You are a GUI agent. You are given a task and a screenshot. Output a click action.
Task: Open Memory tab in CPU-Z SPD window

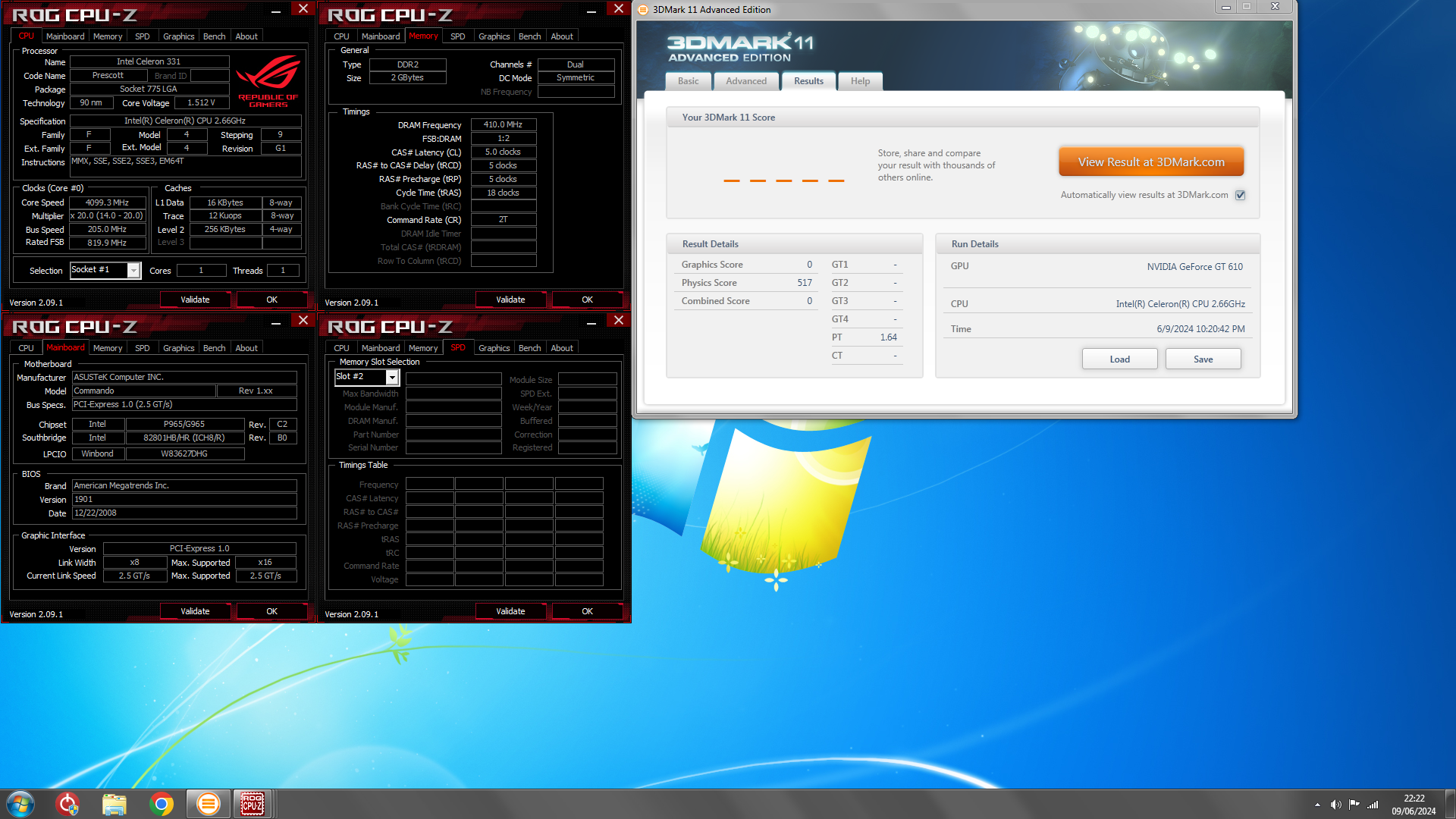[x=423, y=348]
